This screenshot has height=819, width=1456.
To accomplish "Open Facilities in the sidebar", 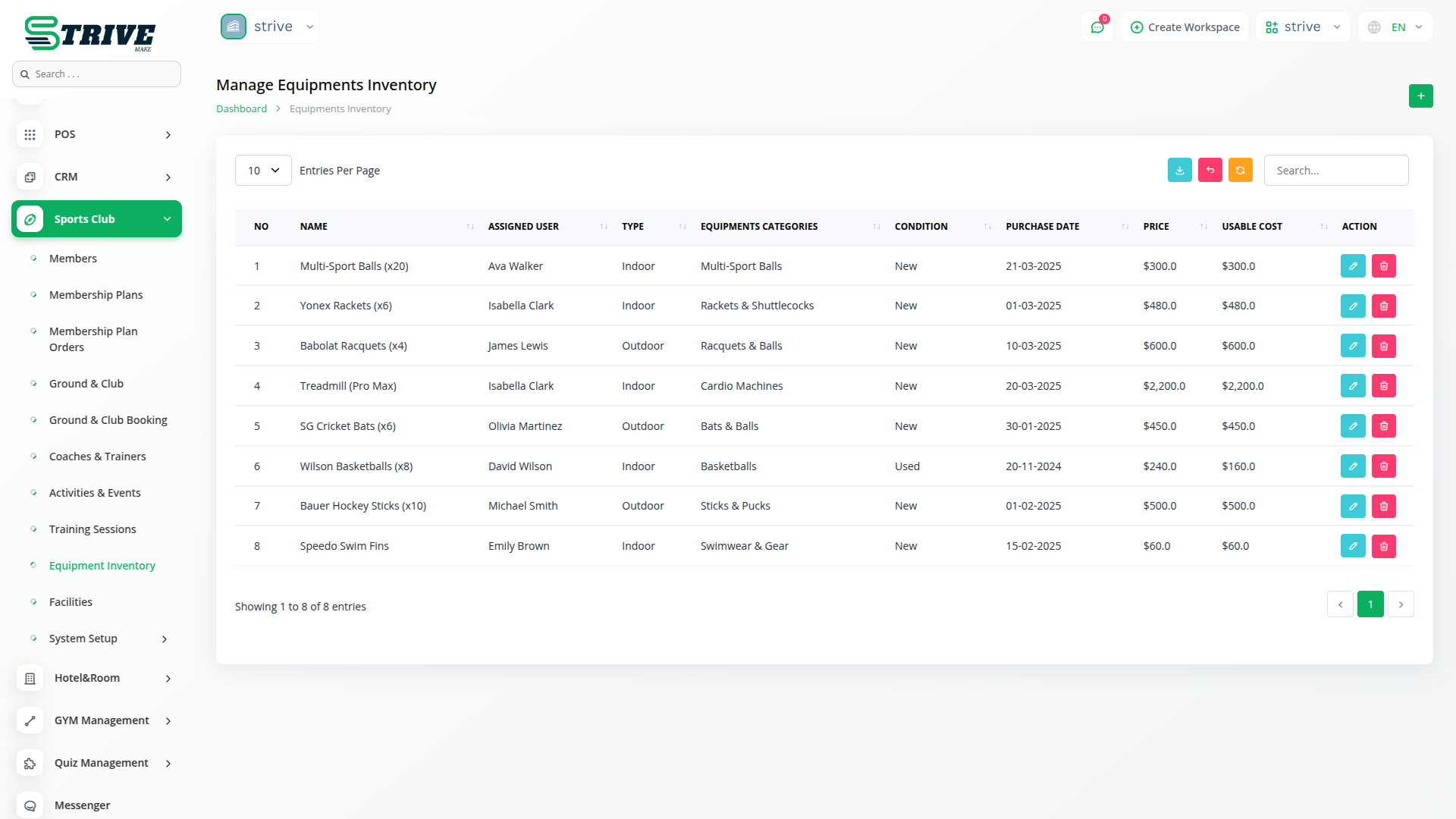I will pyautogui.click(x=71, y=602).
